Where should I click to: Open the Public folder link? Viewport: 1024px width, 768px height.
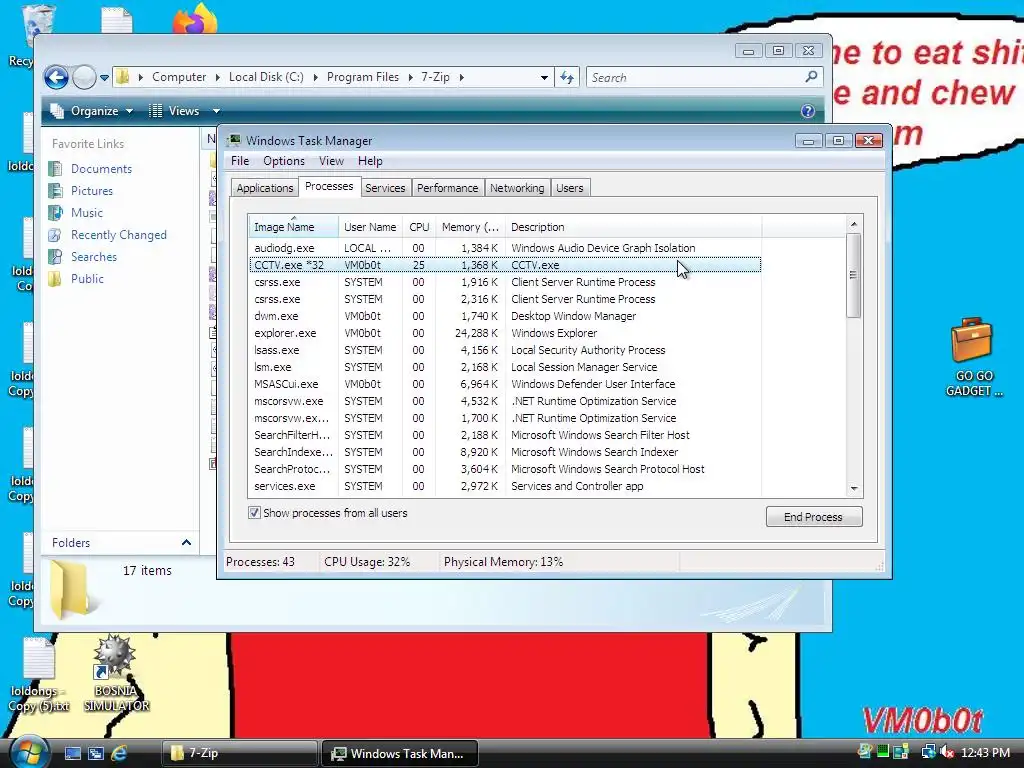point(87,279)
